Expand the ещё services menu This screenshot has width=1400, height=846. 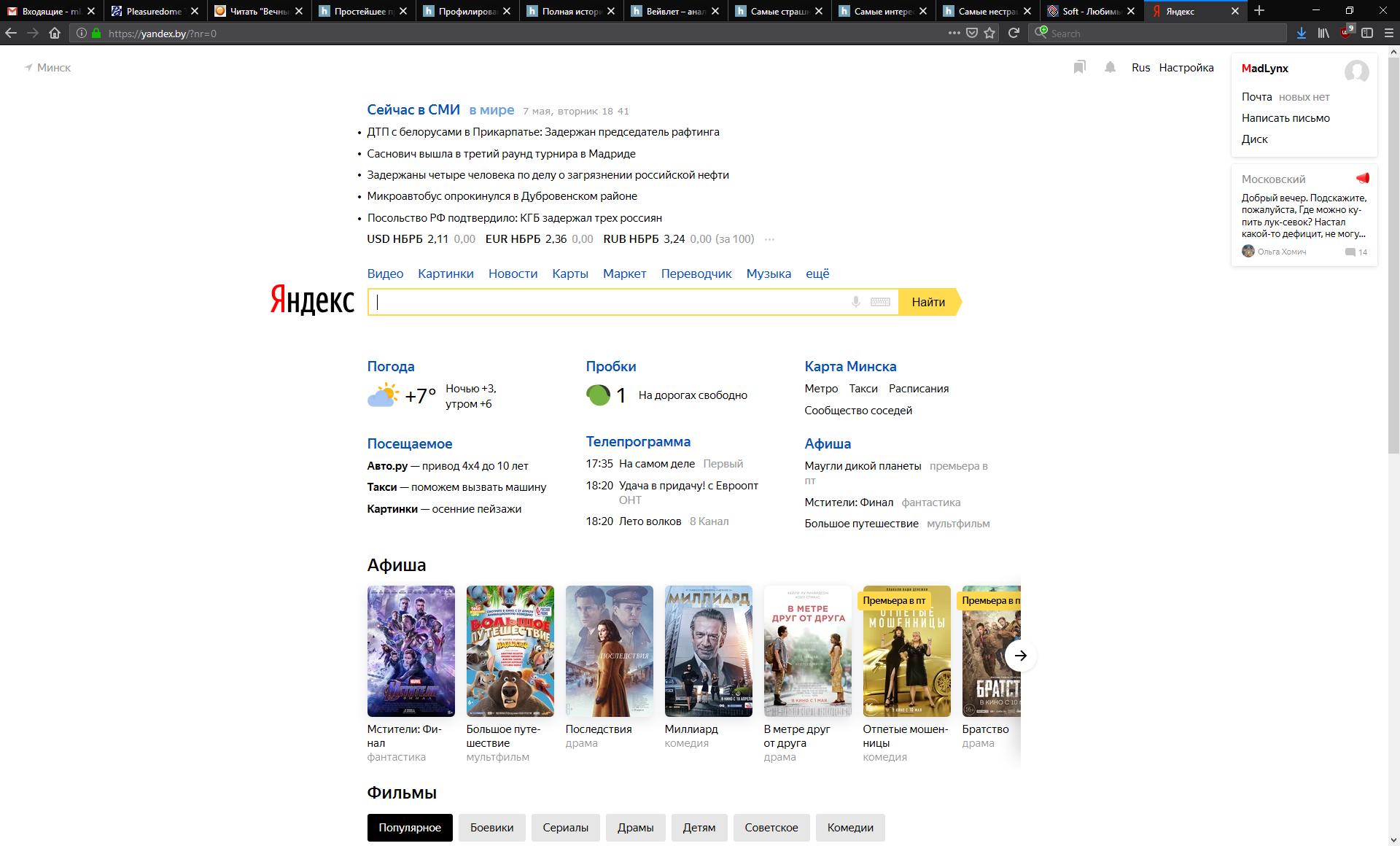click(x=817, y=273)
